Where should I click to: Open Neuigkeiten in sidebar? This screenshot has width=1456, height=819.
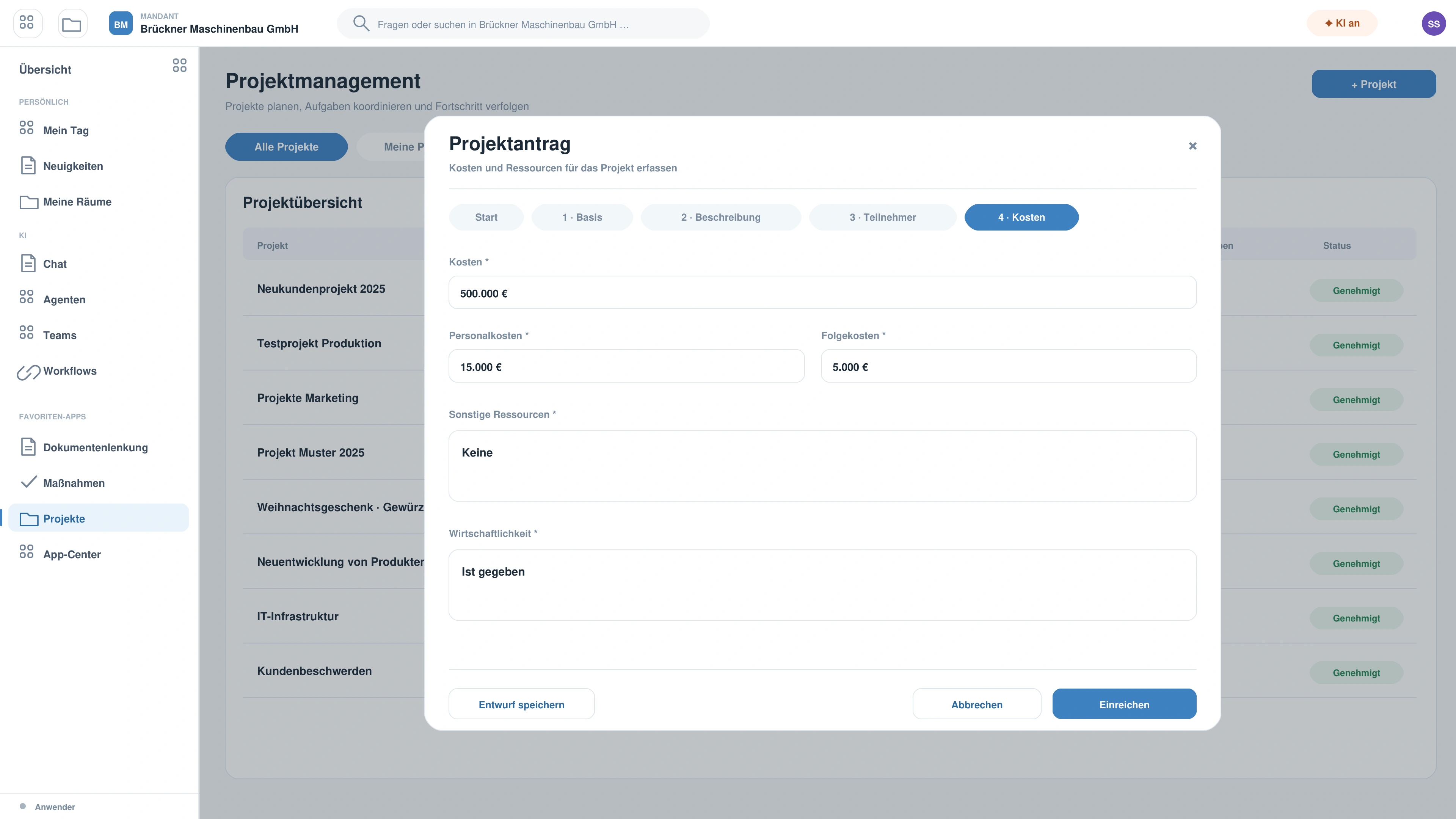[98, 166]
